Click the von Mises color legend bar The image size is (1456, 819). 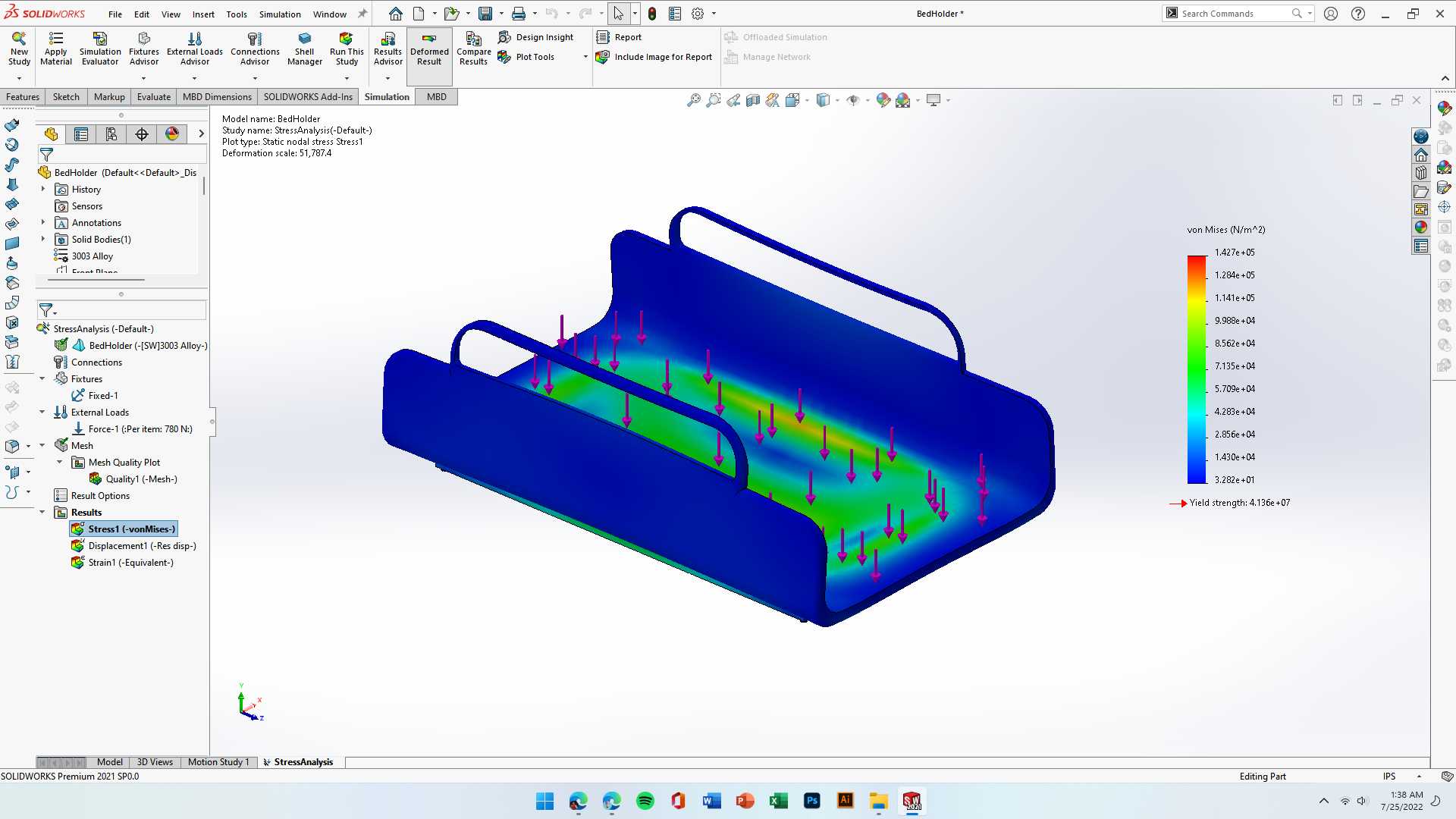[1197, 369]
